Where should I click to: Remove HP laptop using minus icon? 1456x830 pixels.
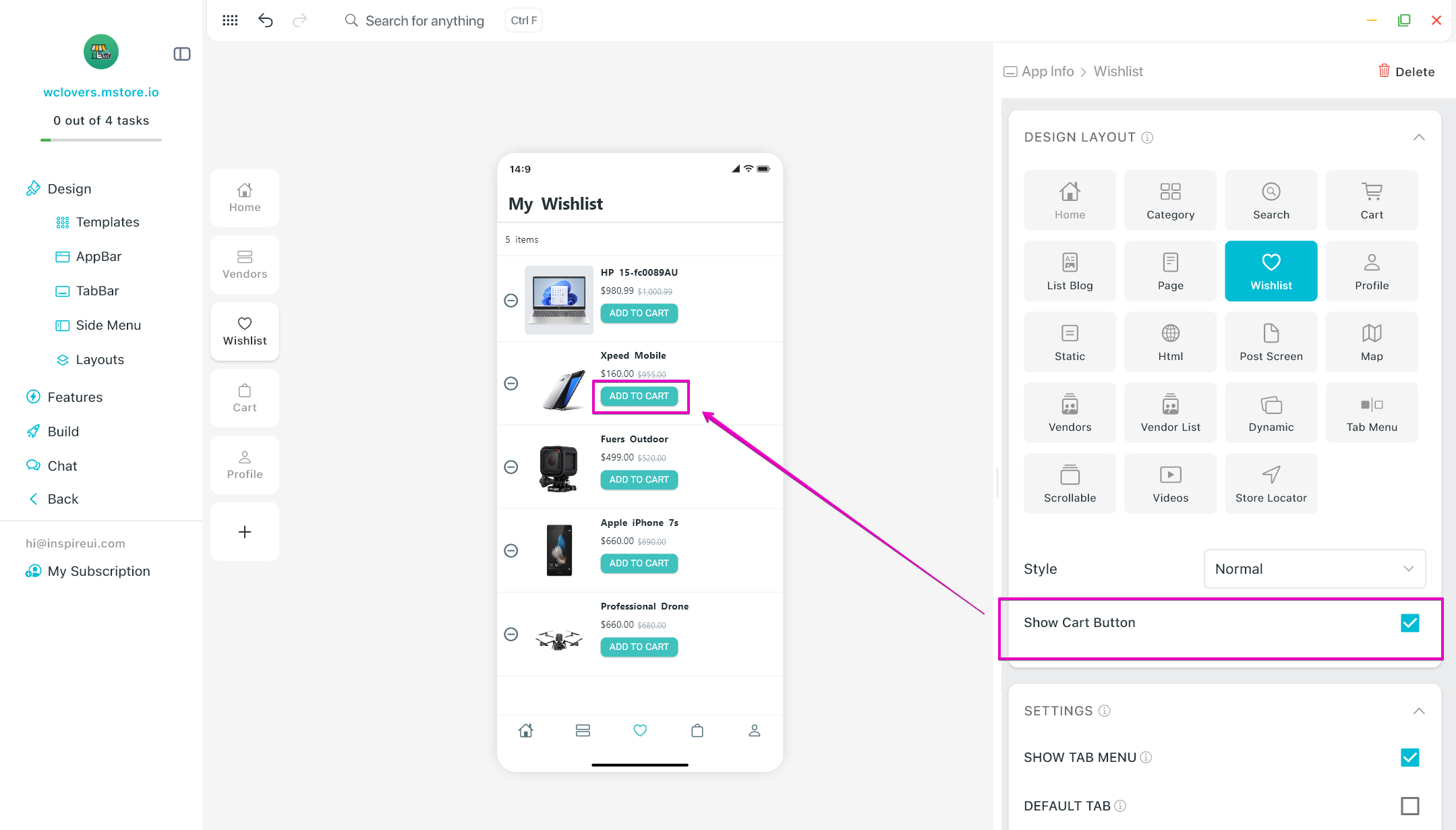point(511,300)
